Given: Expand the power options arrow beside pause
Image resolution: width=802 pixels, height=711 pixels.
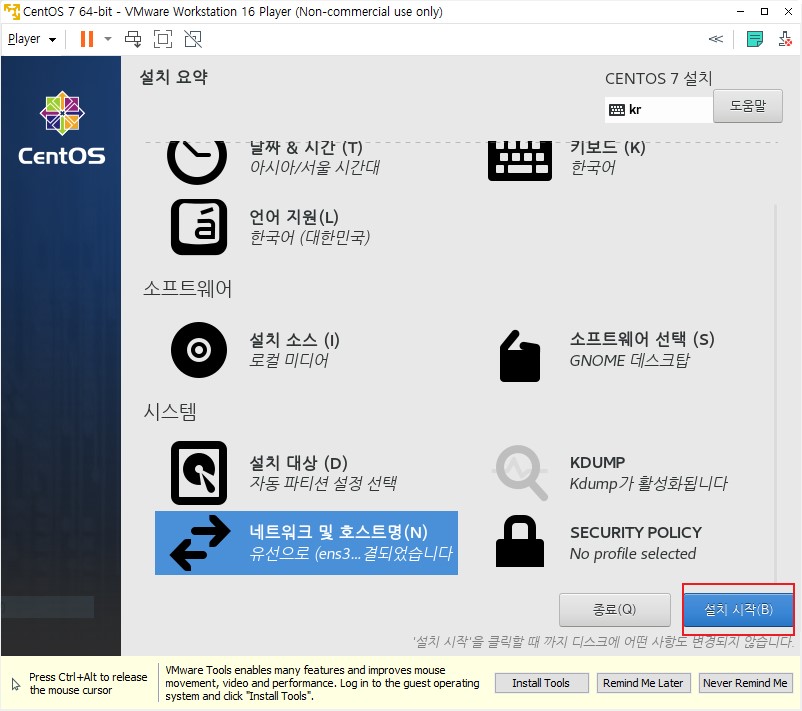Looking at the screenshot, I should pos(107,39).
